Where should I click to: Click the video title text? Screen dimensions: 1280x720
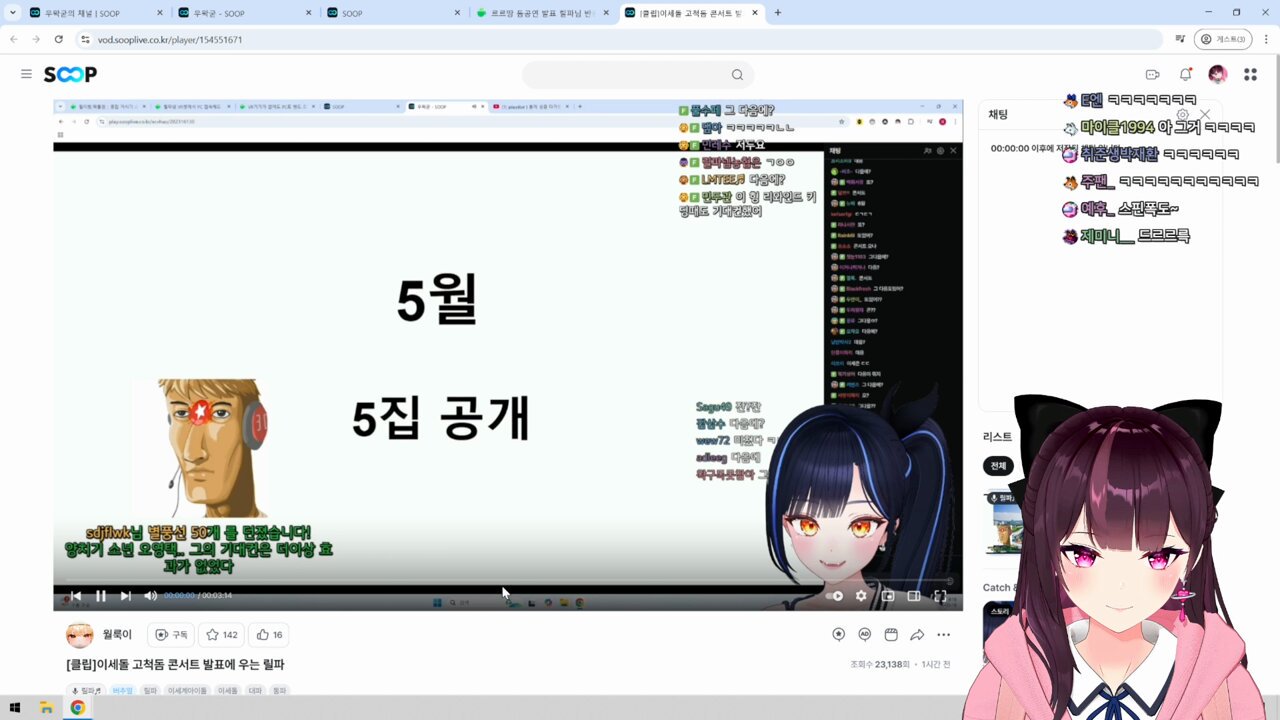coord(176,664)
